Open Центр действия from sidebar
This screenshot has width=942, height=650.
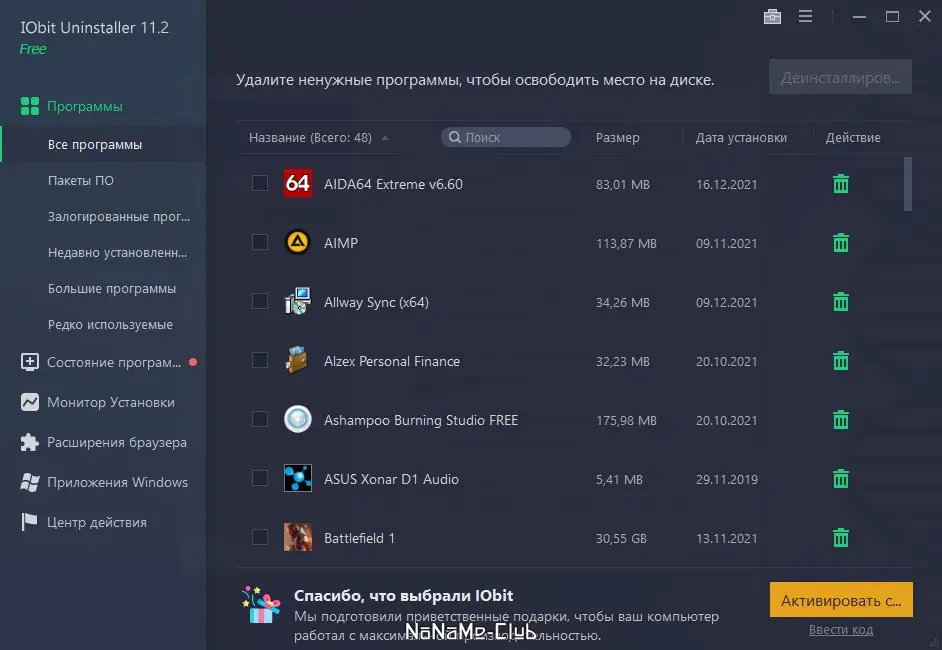click(x=97, y=522)
